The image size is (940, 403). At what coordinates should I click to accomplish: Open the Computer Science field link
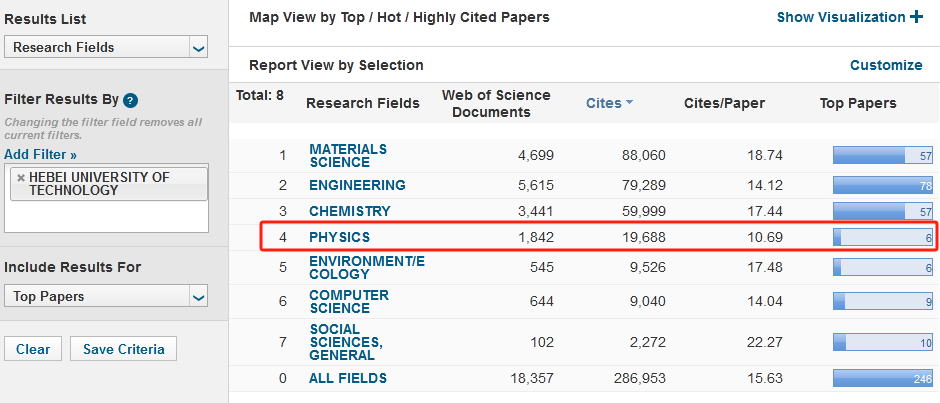pyautogui.click(x=348, y=301)
